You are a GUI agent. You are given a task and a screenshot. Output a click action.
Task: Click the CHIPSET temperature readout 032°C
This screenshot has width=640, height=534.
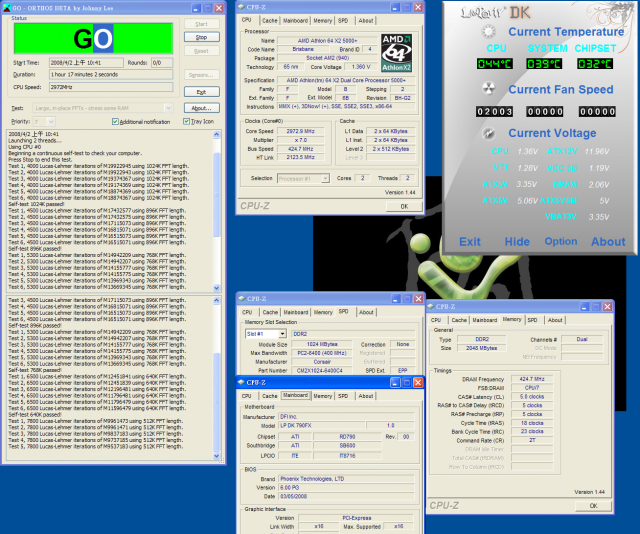(595, 64)
